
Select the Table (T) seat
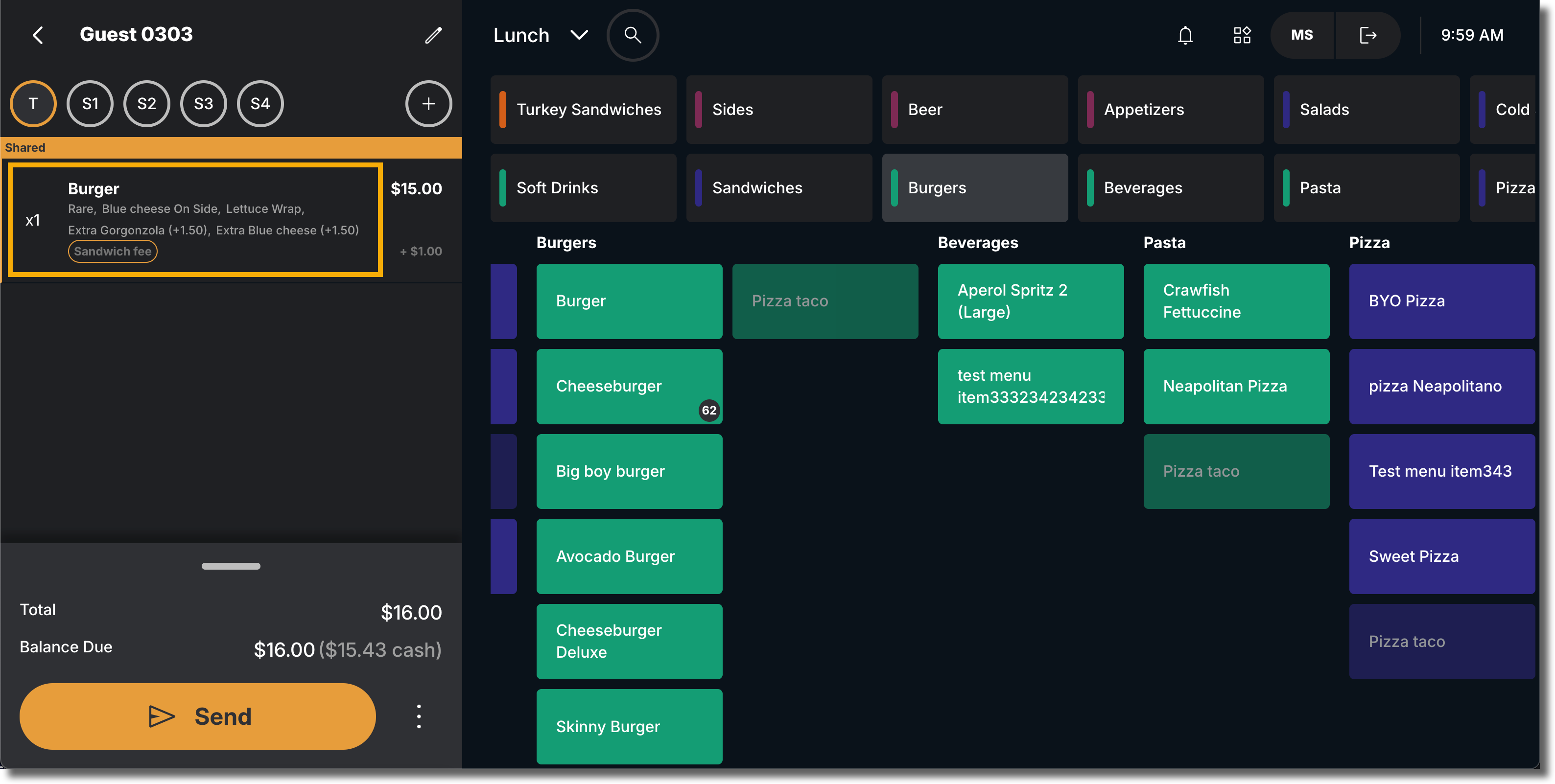[33, 104]
